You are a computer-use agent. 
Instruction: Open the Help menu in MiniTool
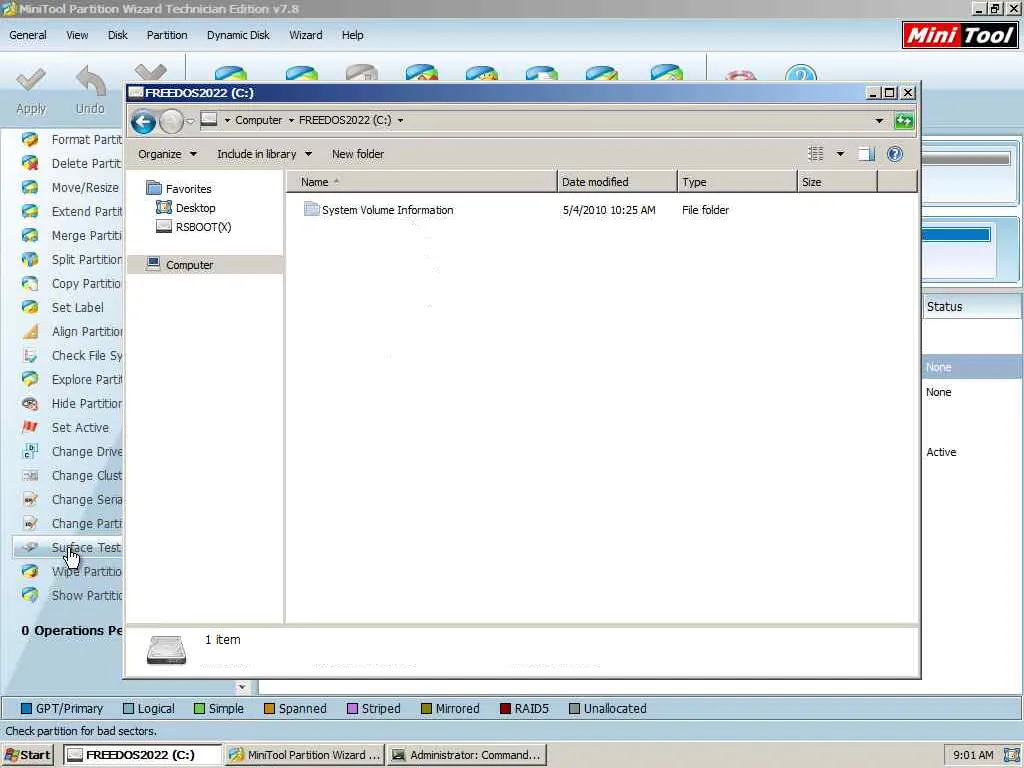(353, 35)
